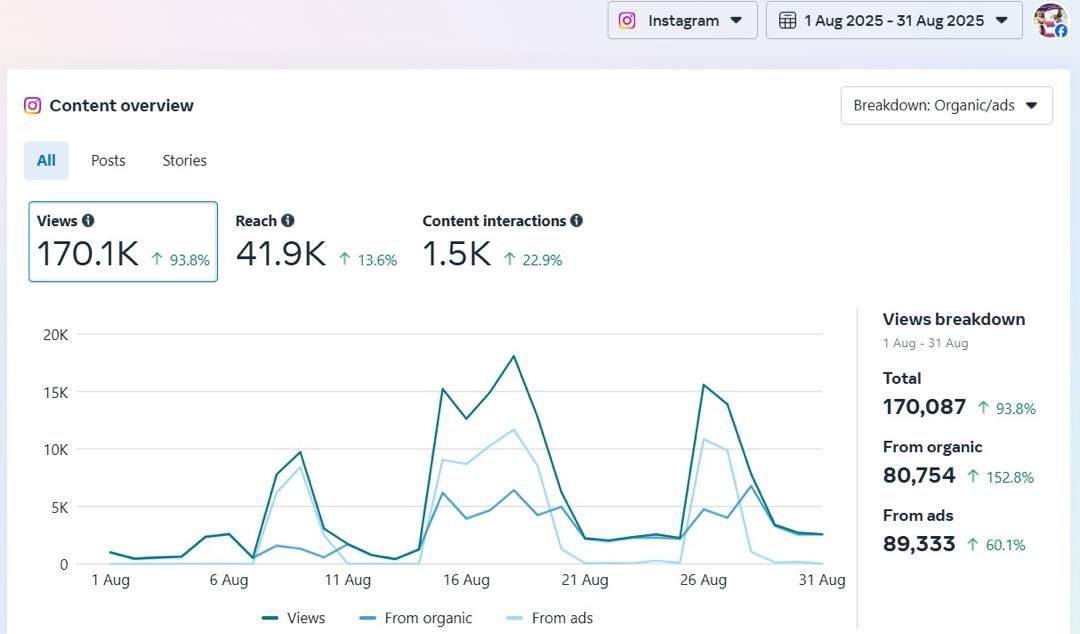Click the Facebook badge on the profile avatar
The image size is (1080, 634).
(1062, 31)
